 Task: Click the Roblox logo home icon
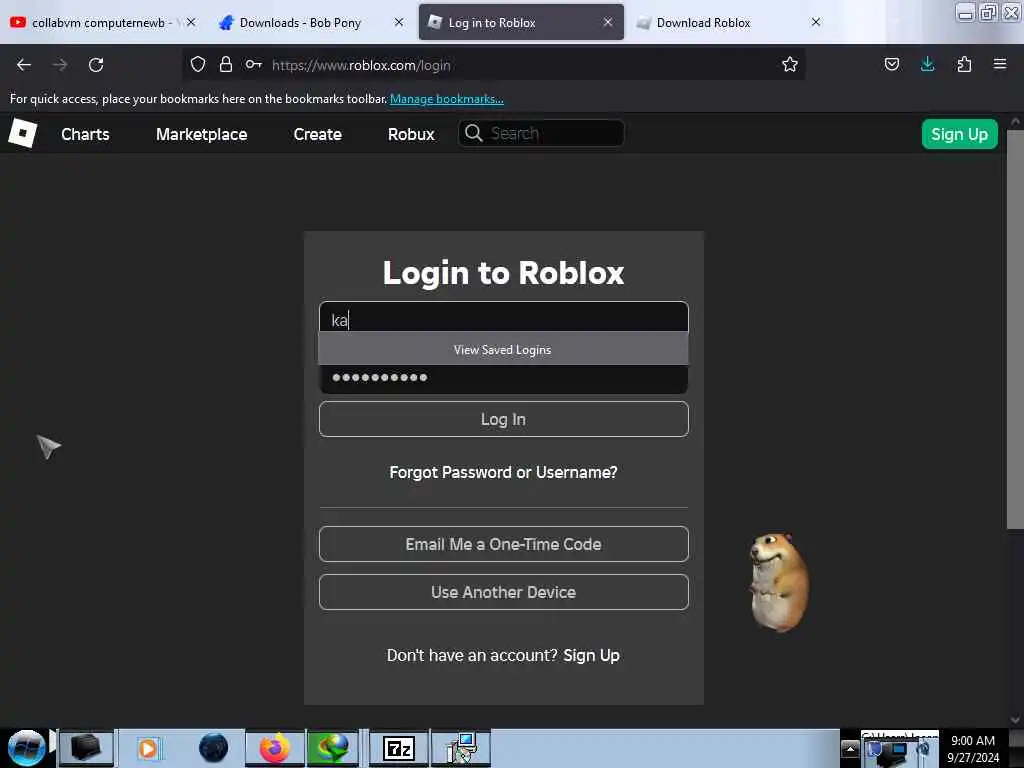(23, 134)
